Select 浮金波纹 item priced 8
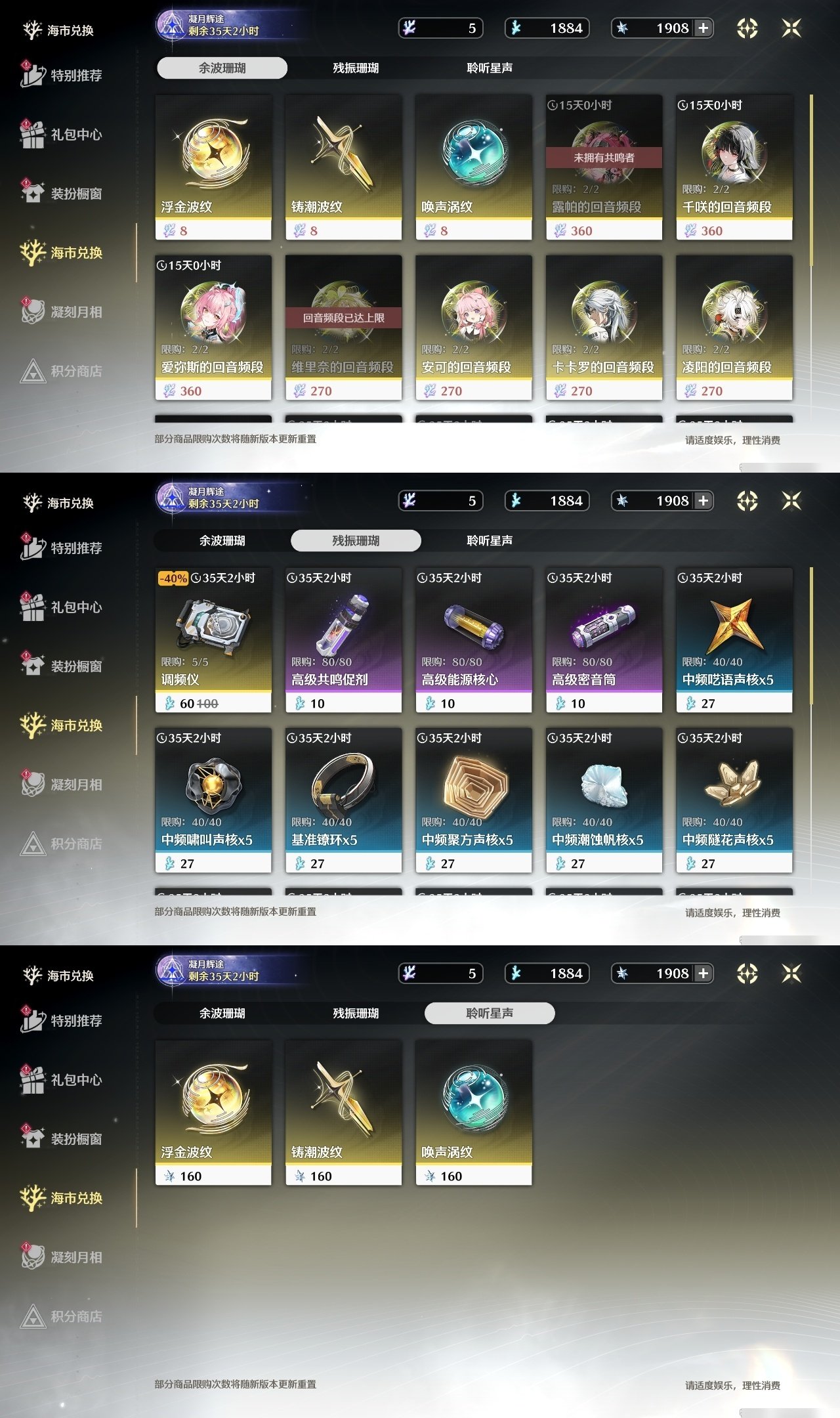This screenshot has width=840, height=1418. (x=213, y=167)
